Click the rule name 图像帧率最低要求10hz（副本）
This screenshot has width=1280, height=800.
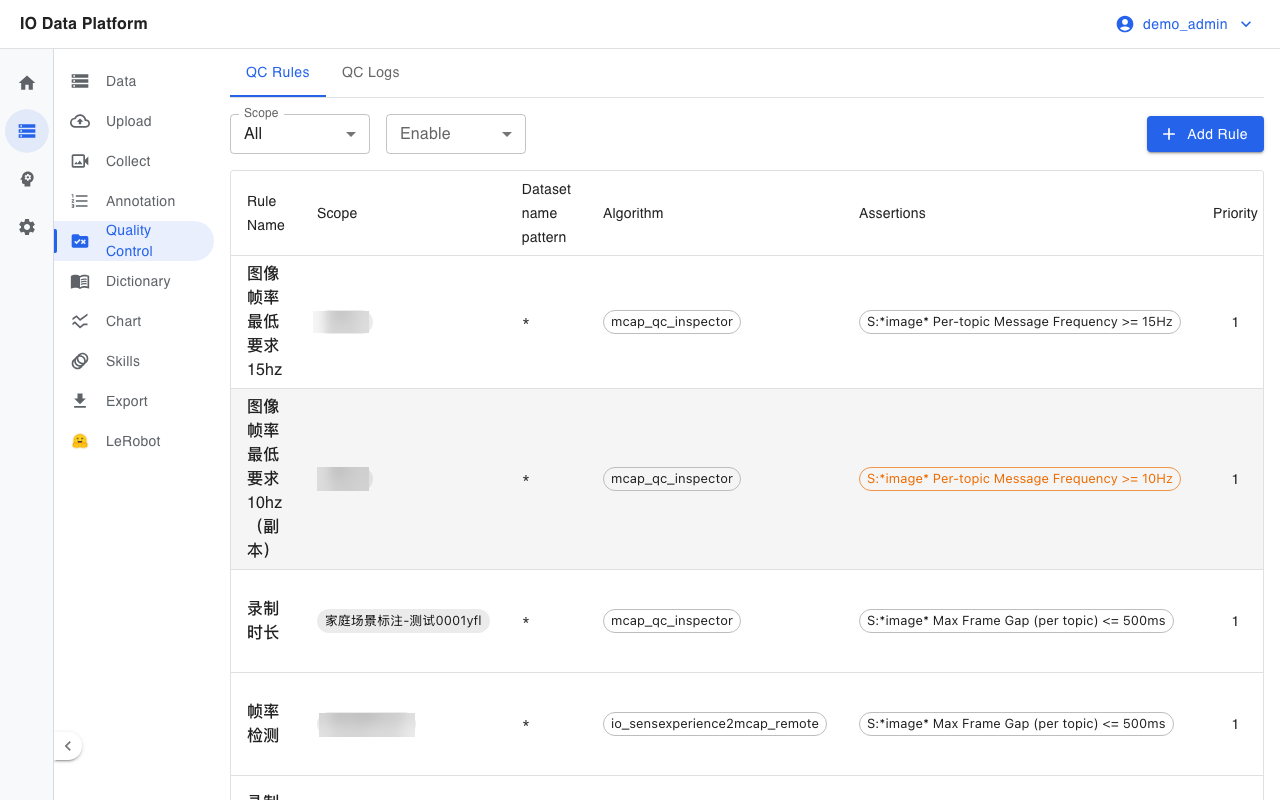(264, 479)
